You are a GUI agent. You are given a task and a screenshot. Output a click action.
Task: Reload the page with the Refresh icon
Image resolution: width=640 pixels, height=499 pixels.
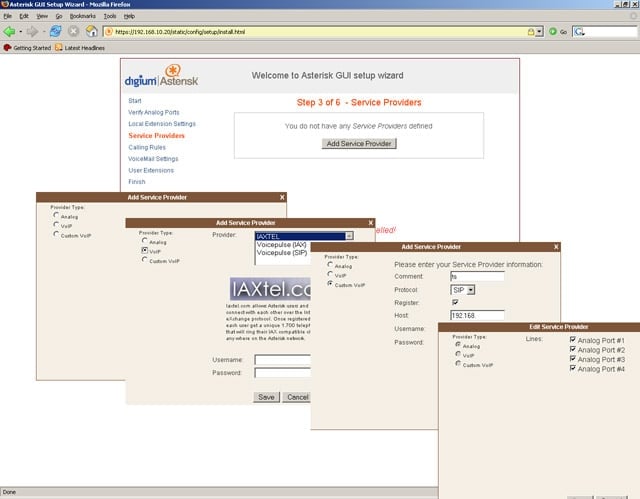[56, 31]
